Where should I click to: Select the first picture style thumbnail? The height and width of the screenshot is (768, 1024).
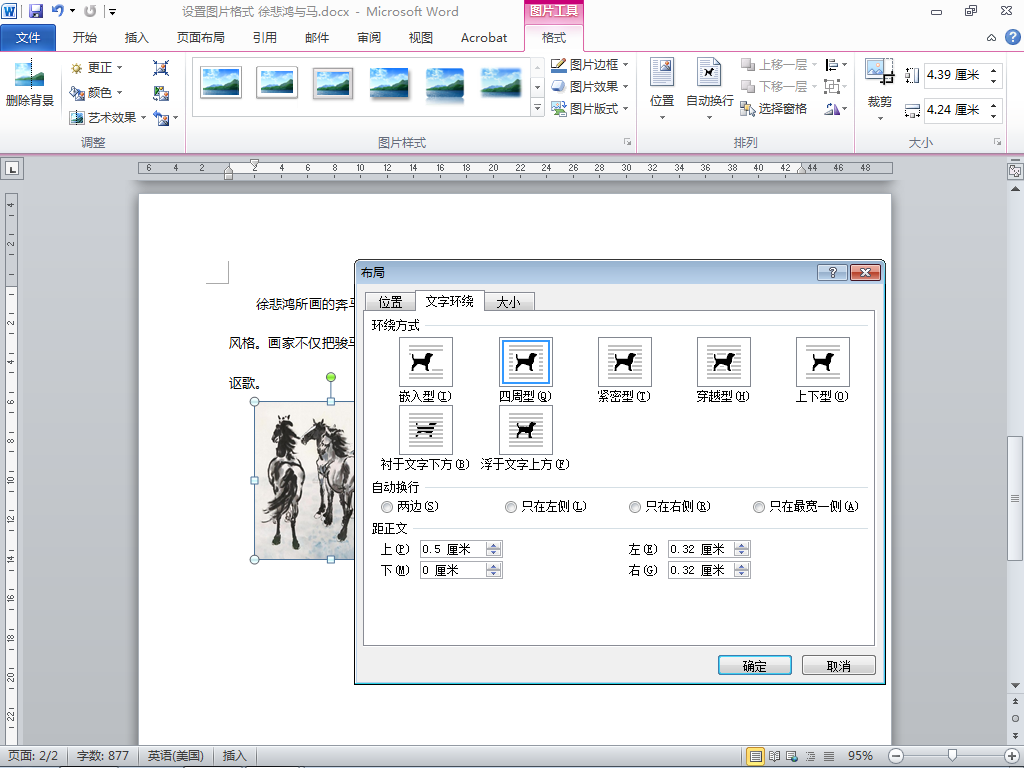tap(221, 83)
